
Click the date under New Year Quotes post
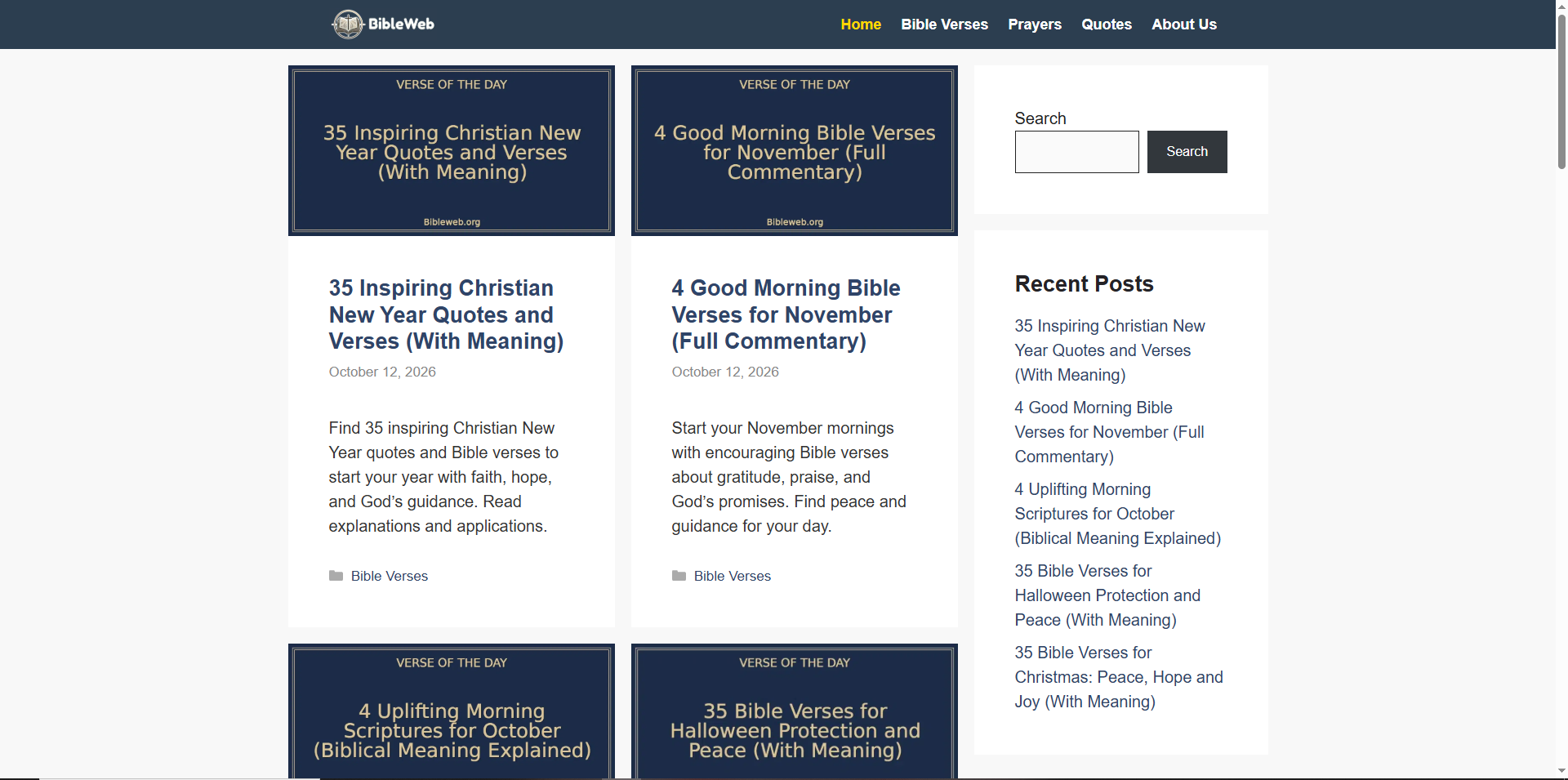coord(382,372)
